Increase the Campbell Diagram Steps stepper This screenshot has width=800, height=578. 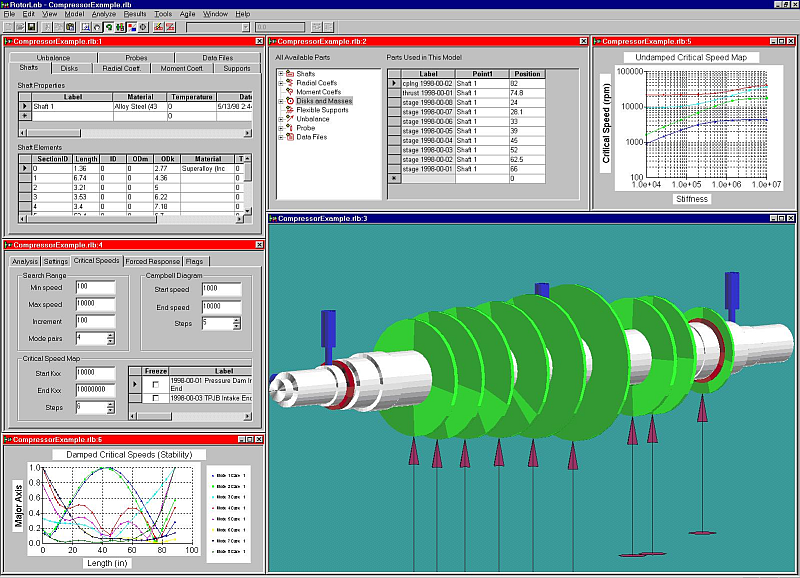(x=236, y=320)
